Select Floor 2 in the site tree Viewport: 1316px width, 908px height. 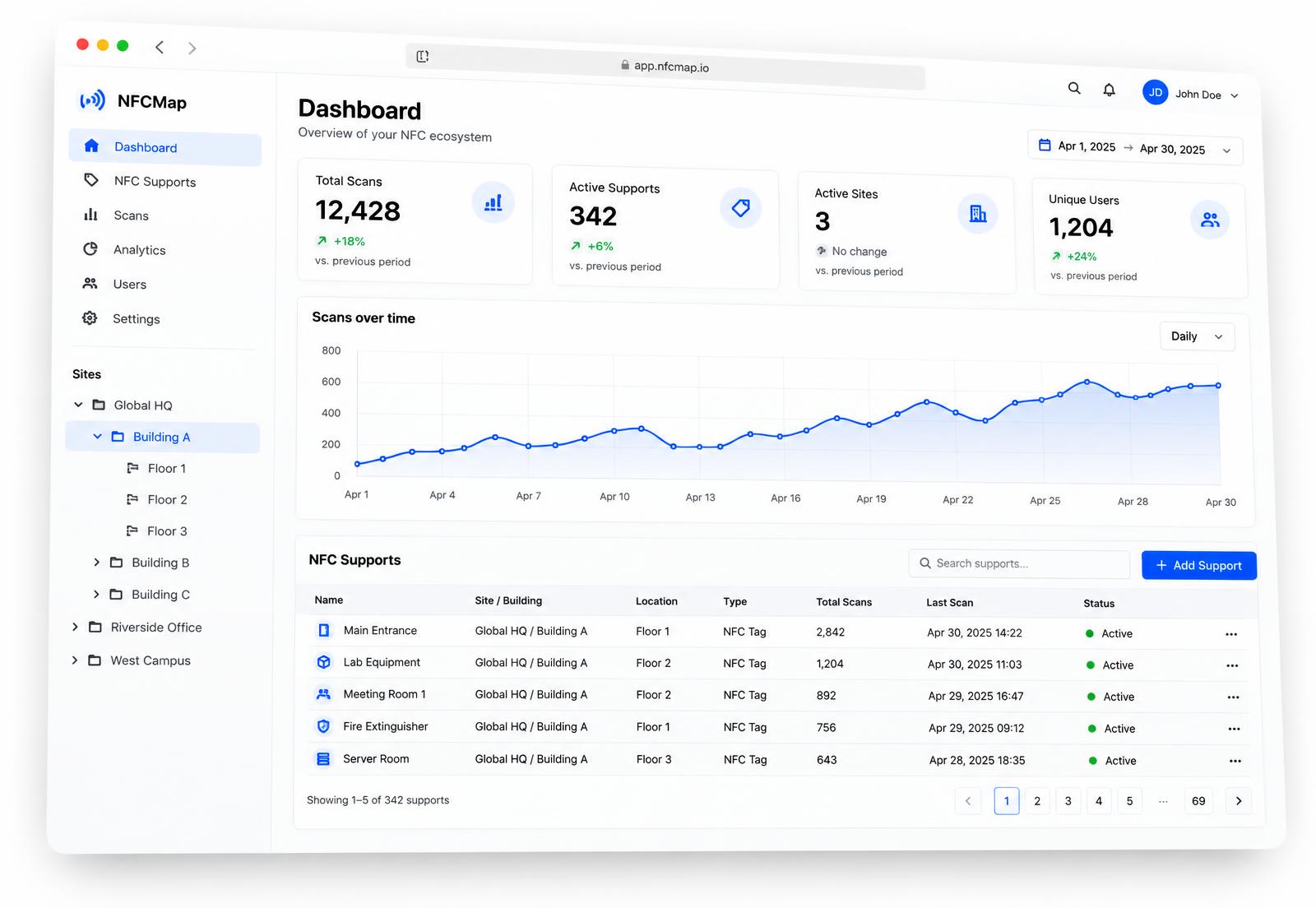point(167,499)
